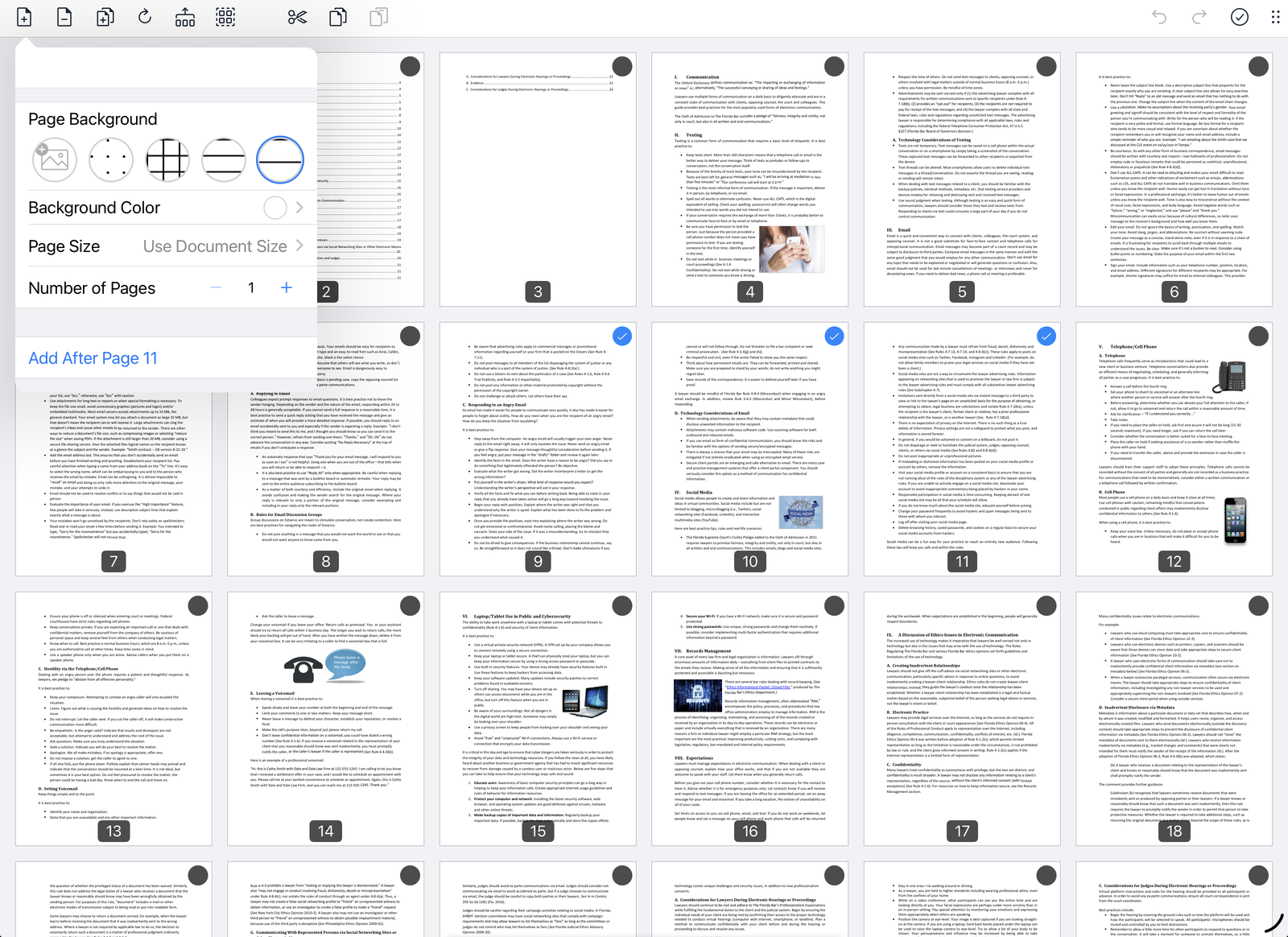Click the rotate page icon
Viewport: 1288px width, 937px height.
145,16
